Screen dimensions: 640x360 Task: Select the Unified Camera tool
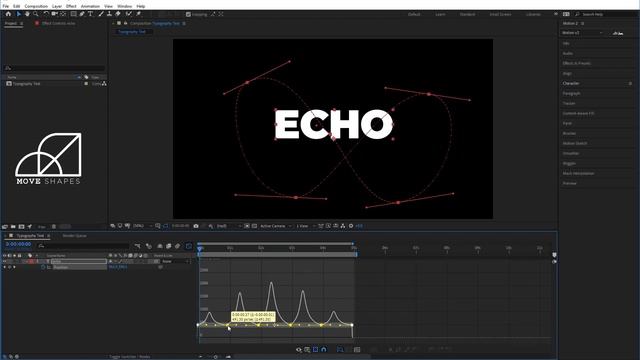click(x=54, y=14)
